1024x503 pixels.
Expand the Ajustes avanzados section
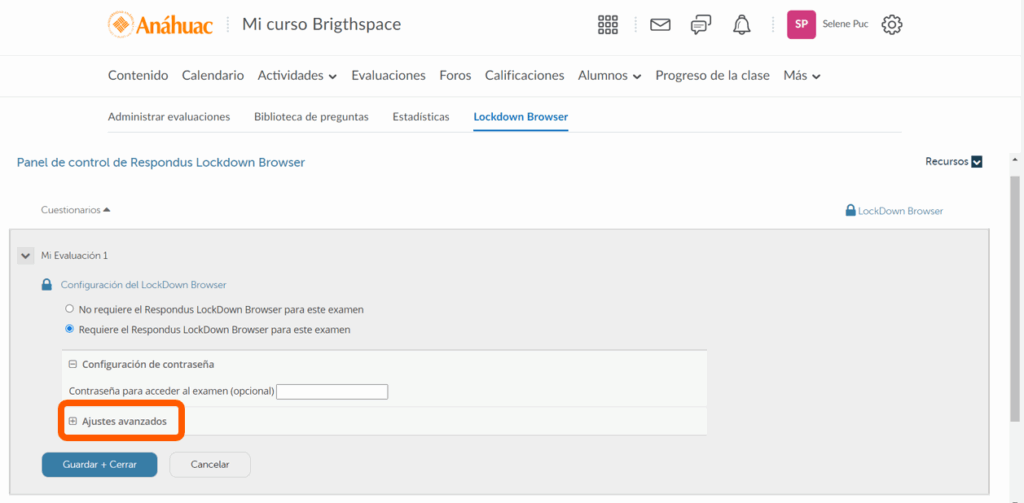coord(73,421)
